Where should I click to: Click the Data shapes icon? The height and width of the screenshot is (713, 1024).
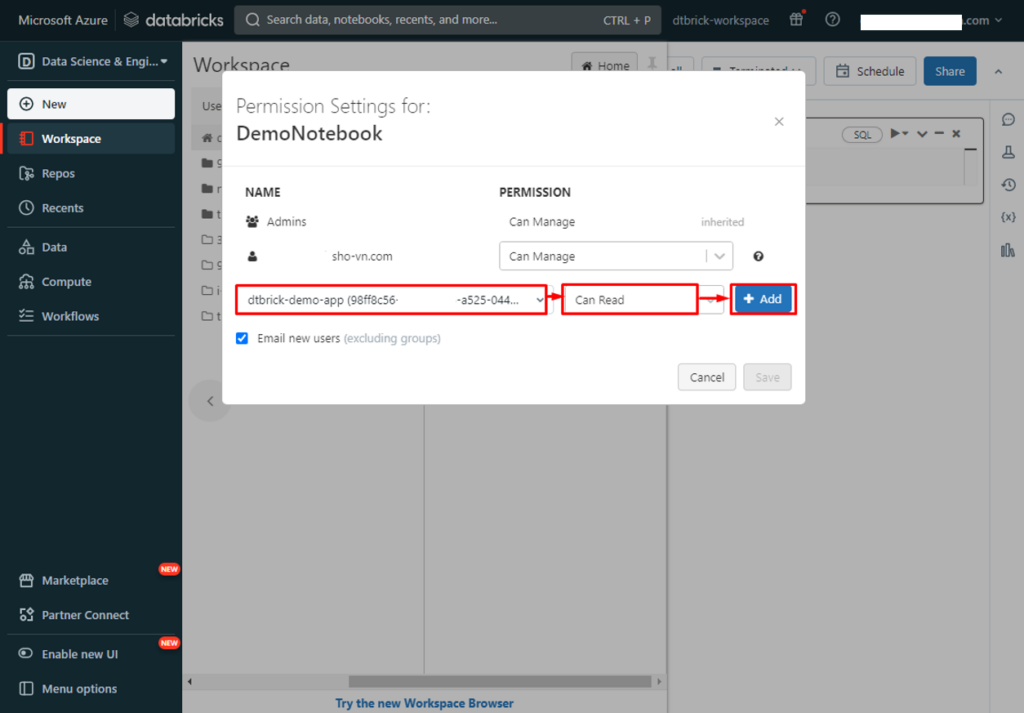26,247
